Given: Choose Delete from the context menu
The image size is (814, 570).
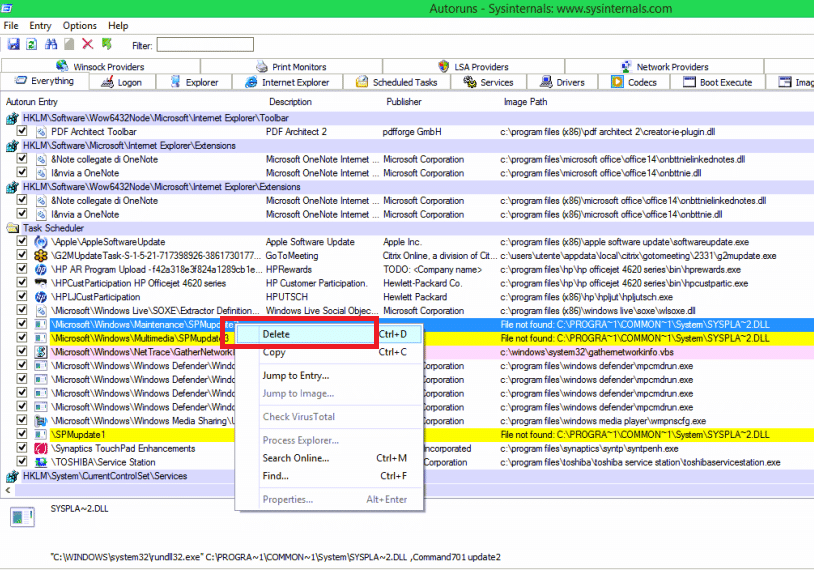Looking at the screenshot, I should coord(276,334).
